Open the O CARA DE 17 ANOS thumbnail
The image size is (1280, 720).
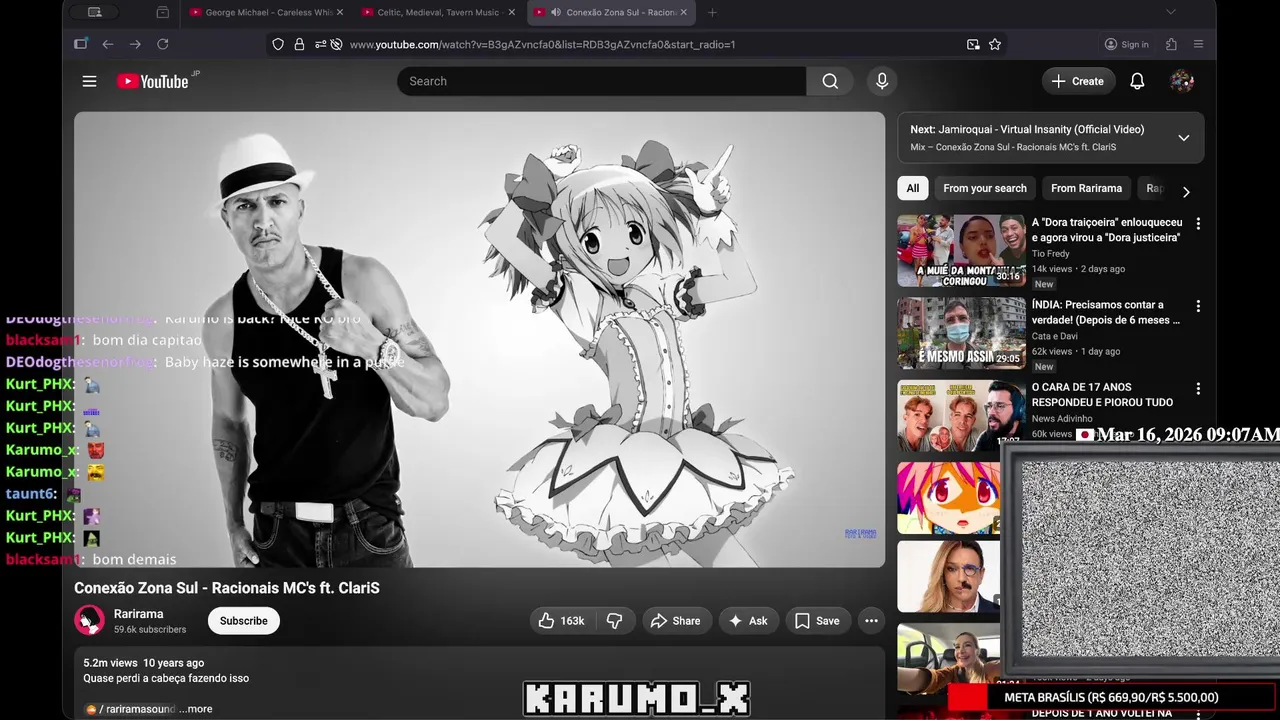(961, 414)
